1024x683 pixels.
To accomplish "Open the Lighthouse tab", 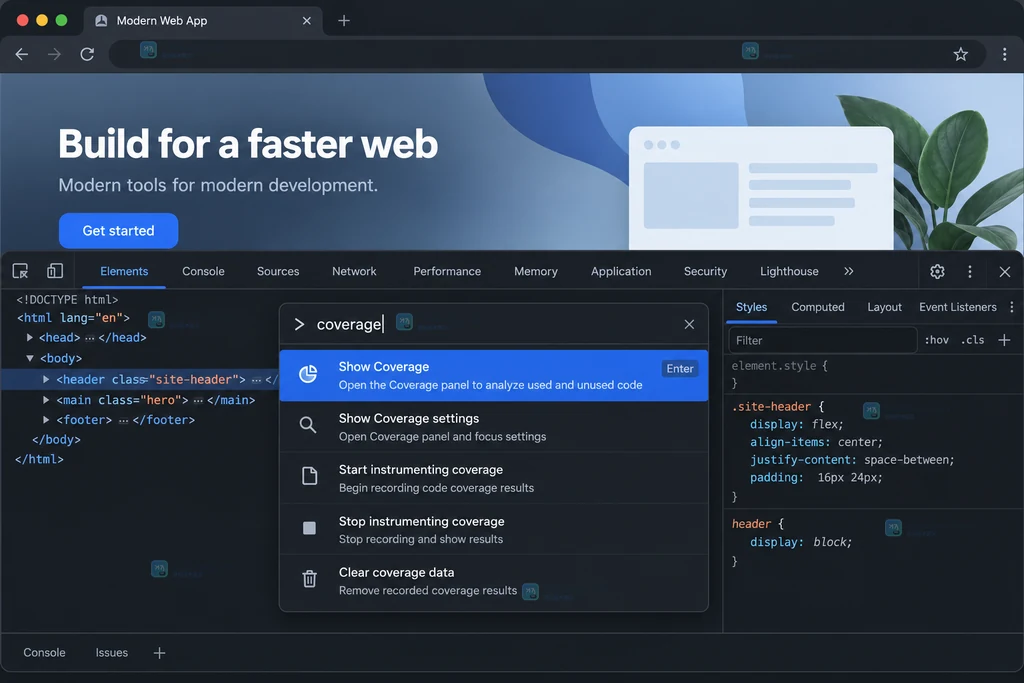I will (x=789, y=271).
